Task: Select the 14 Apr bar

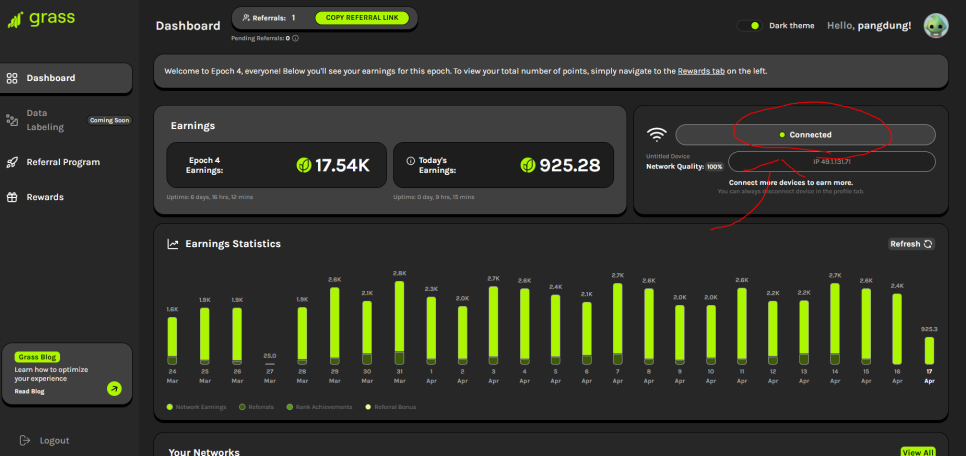Action: (835, 324)
